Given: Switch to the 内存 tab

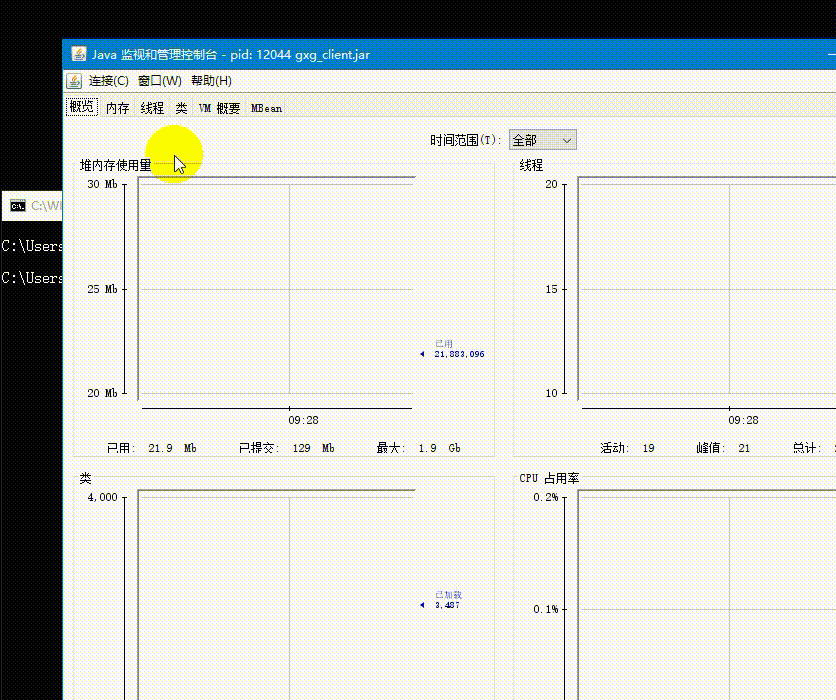Looking at the screenshot, I should click(115, 107).
